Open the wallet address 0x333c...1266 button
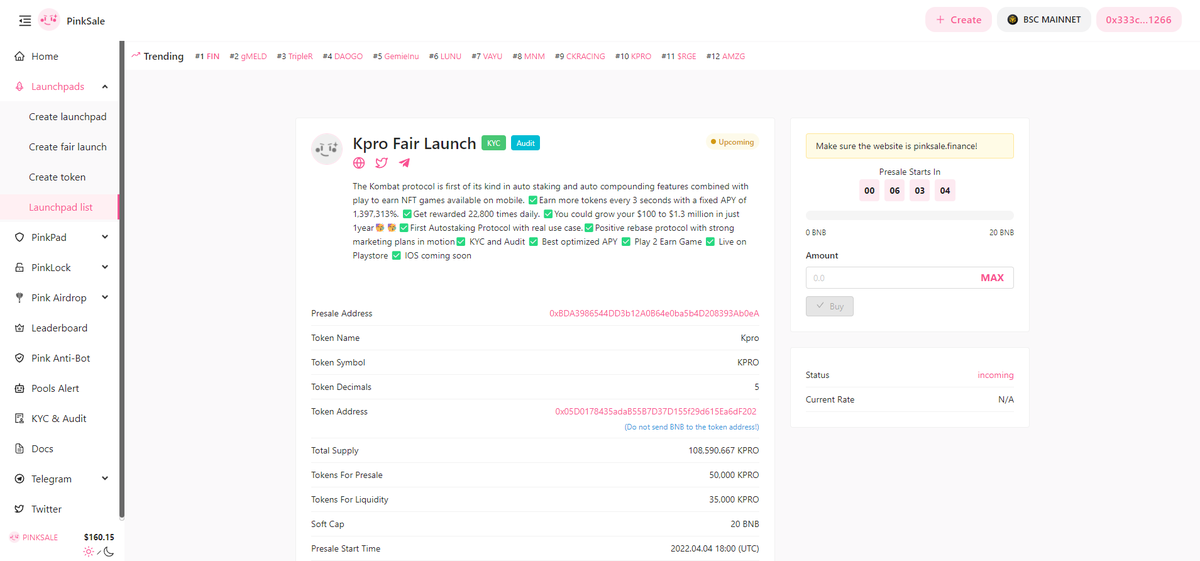Screen dimensions: 1200x561 tap(1138, 20)
